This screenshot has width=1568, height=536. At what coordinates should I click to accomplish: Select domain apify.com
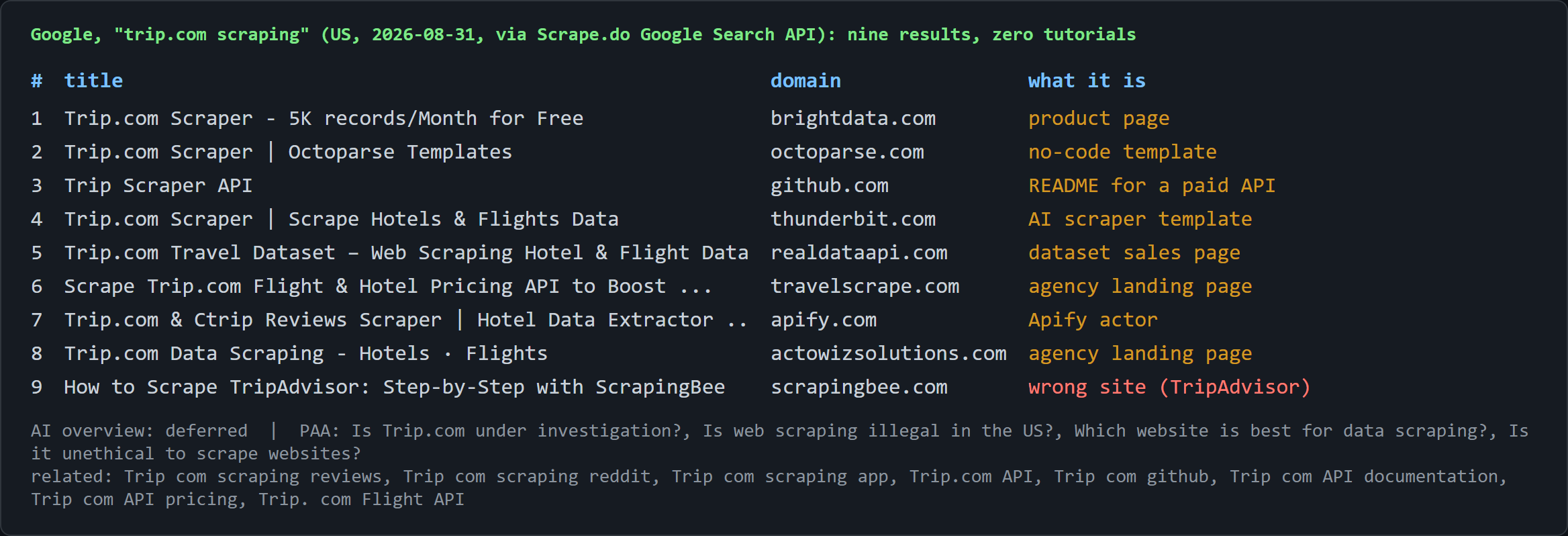tap(824, 320)
